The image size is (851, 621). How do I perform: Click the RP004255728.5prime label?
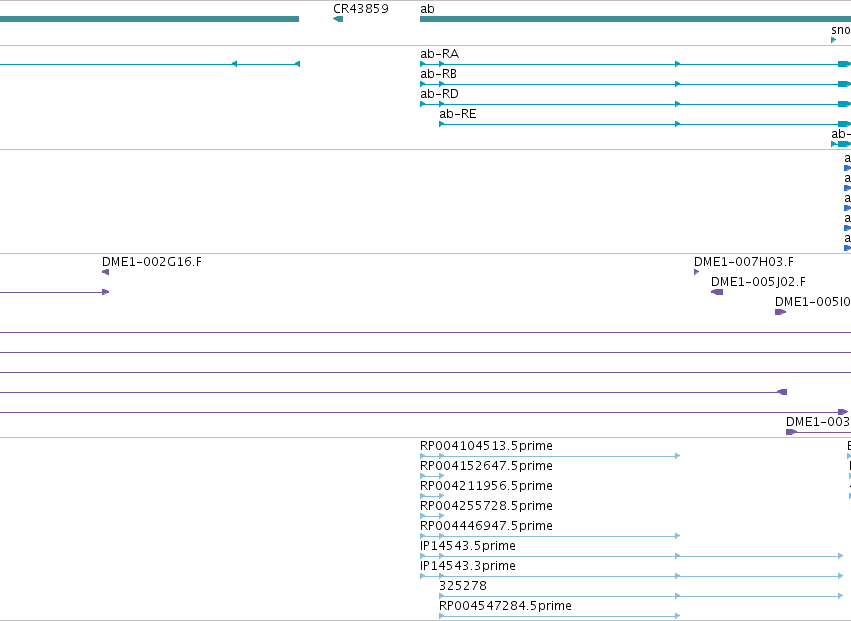pos(486,506)
